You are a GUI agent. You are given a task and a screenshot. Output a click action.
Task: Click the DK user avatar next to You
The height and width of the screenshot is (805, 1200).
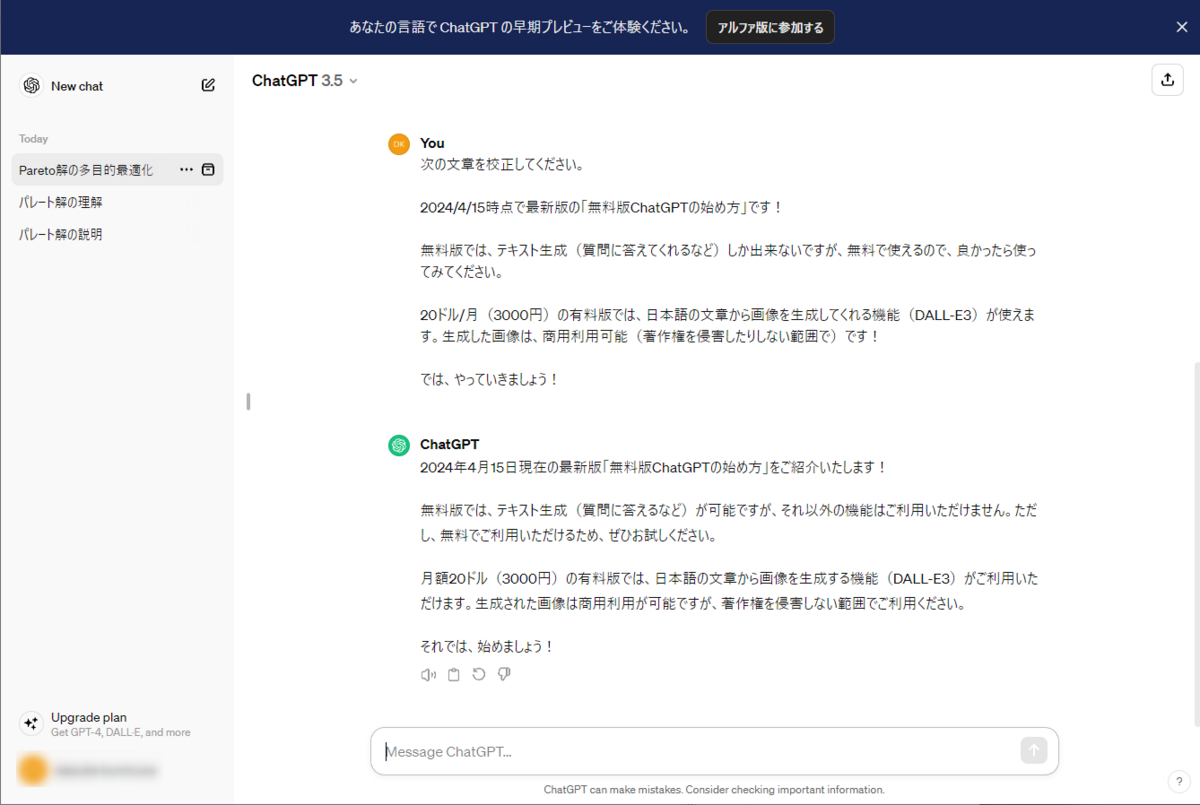(399, 144)
